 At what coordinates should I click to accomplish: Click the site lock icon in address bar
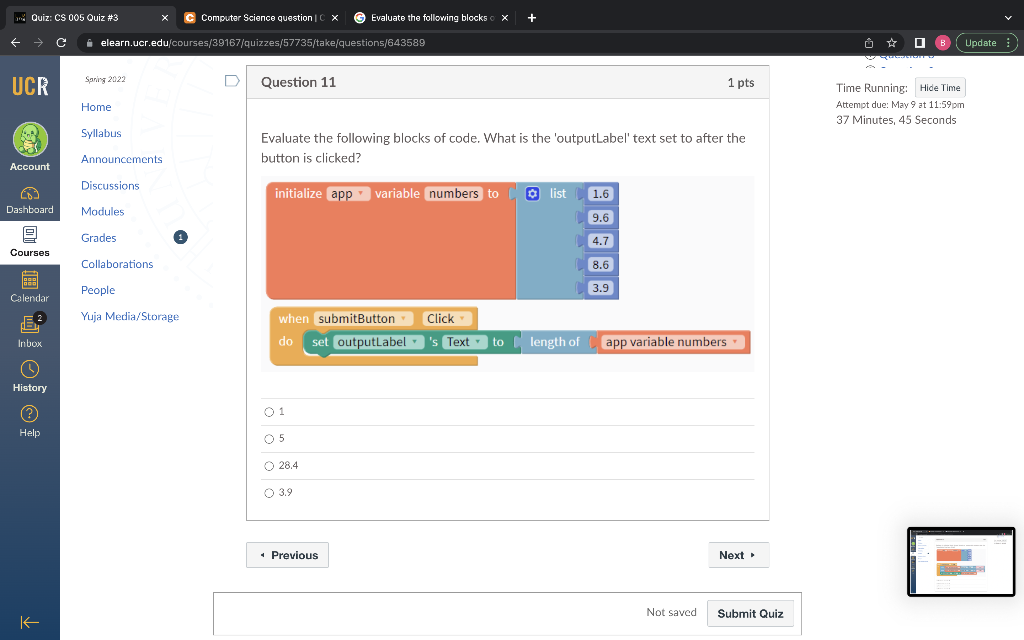coord(89,43)
